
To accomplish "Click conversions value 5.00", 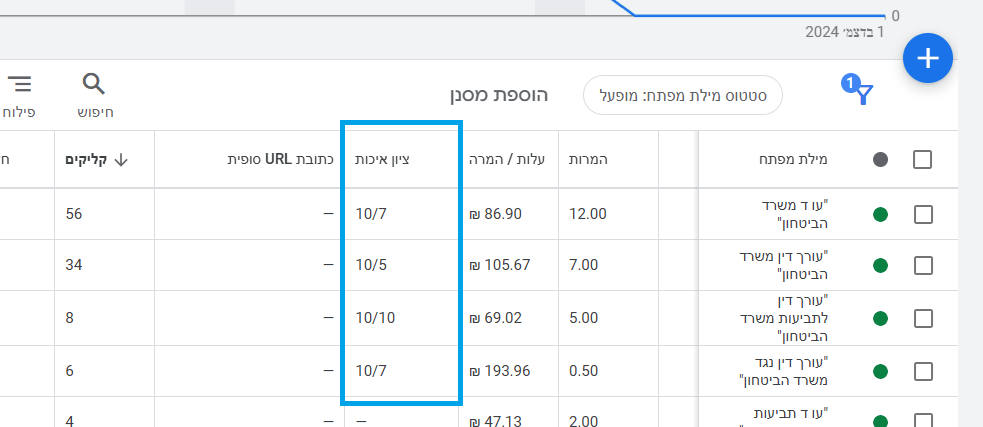I will 584,319.
